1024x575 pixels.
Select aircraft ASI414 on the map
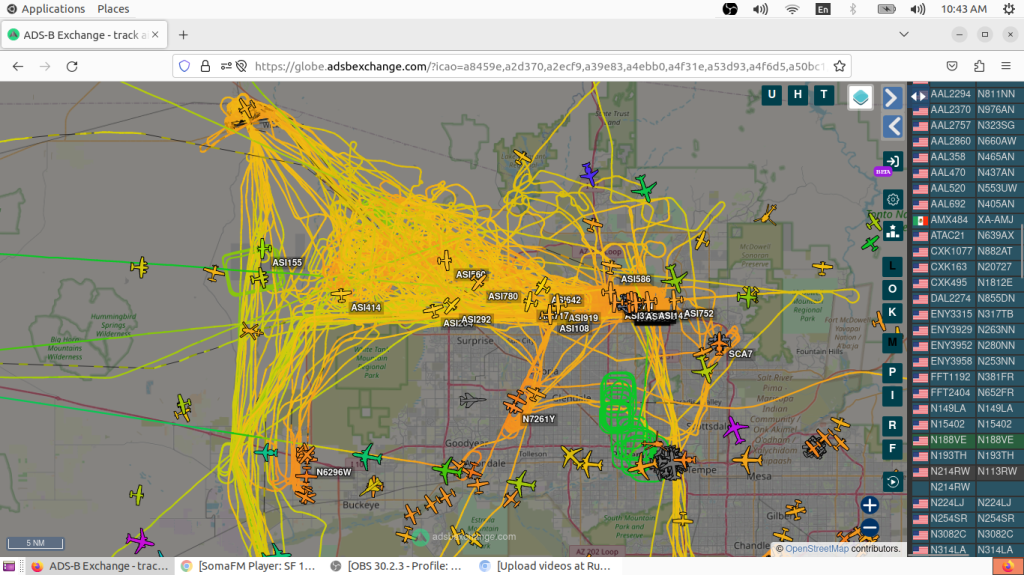(x=340, y=295)
